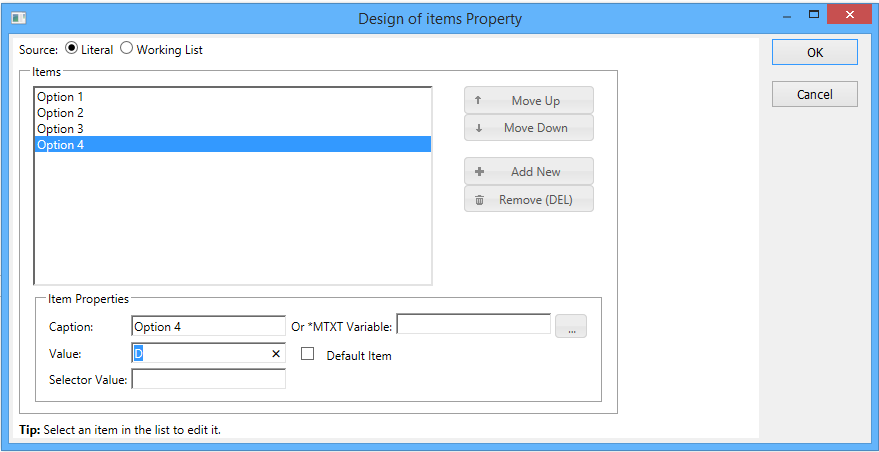Click the Or *MTXT Variable text field
This screenshot has width=879, height=452.
[x=473, y=324]
